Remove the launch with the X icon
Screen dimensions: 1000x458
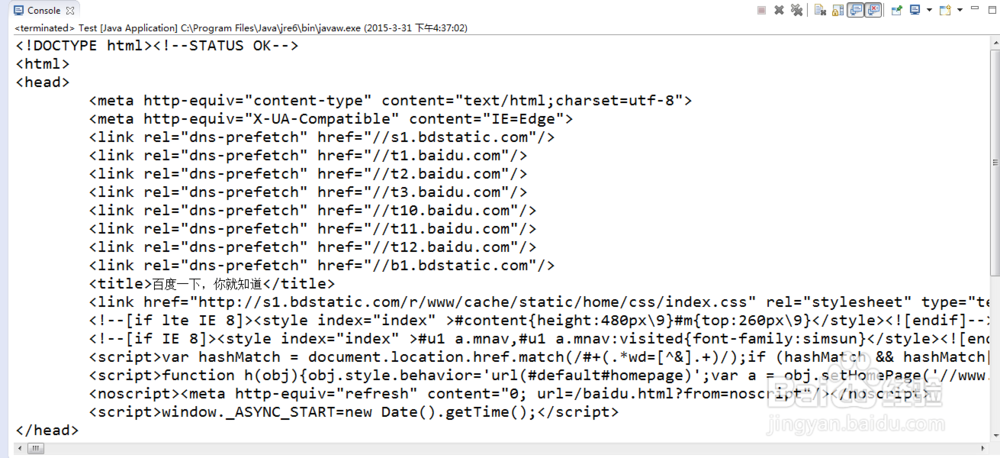click(779, 10)
